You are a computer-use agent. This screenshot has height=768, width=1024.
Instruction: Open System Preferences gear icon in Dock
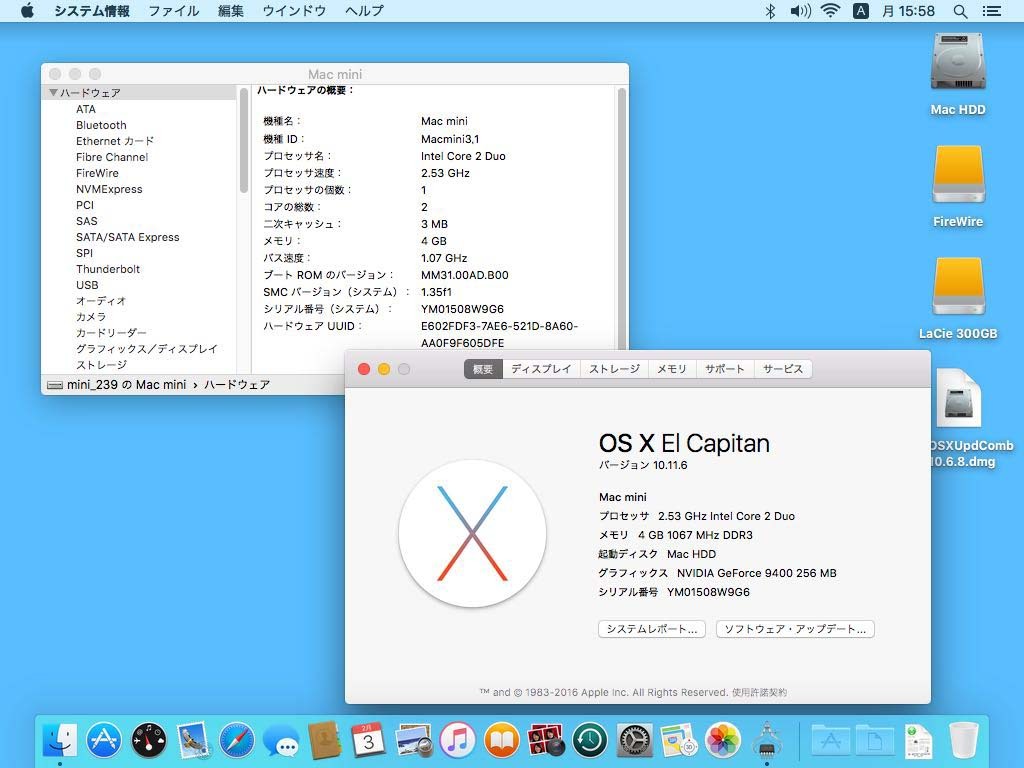tap(634, 741)
